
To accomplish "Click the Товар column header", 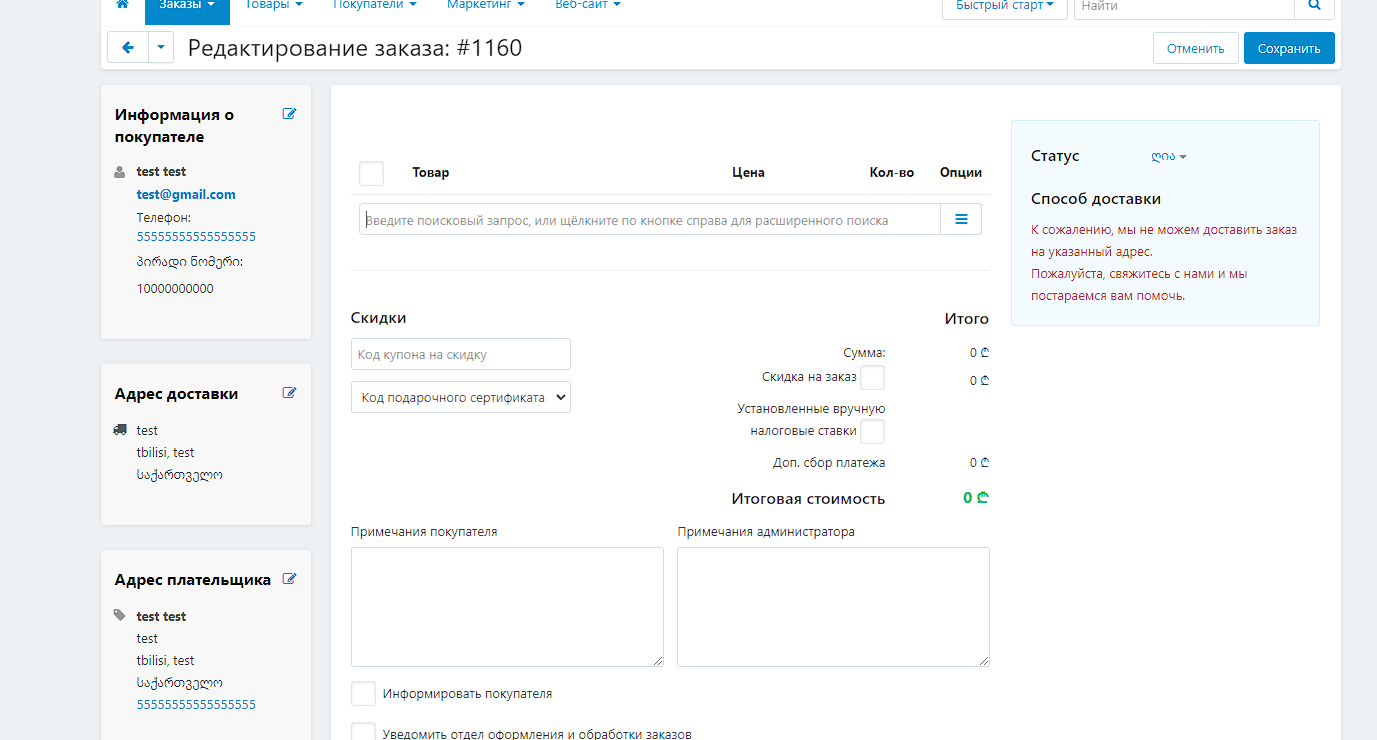I will 431,172.
